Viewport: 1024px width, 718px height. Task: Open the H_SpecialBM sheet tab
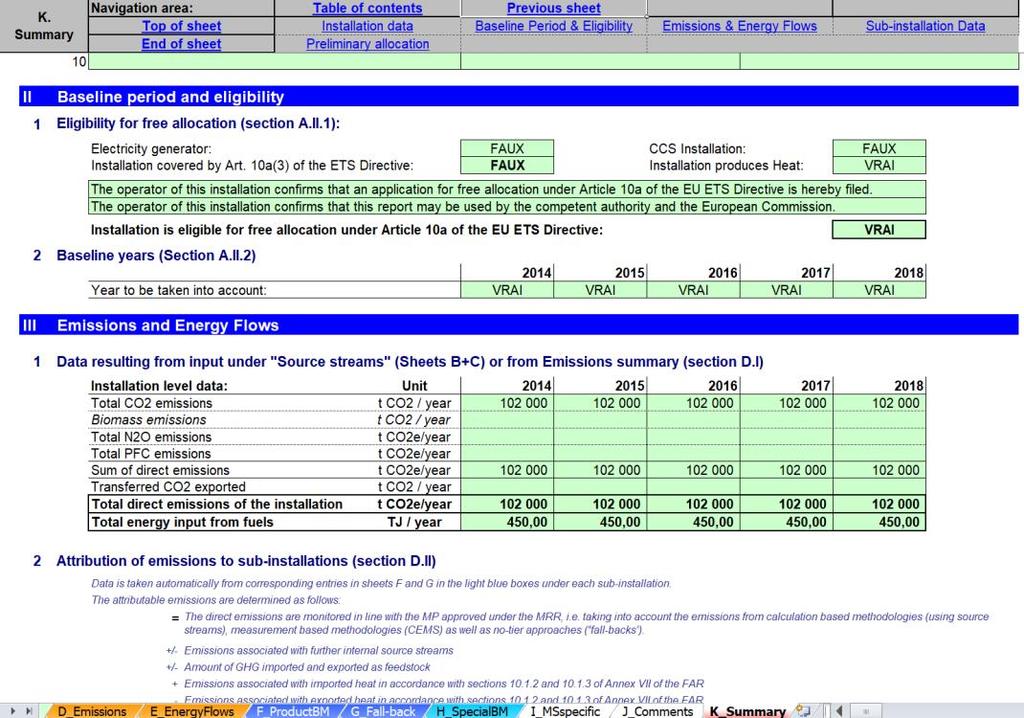click(x=472, y=711)
